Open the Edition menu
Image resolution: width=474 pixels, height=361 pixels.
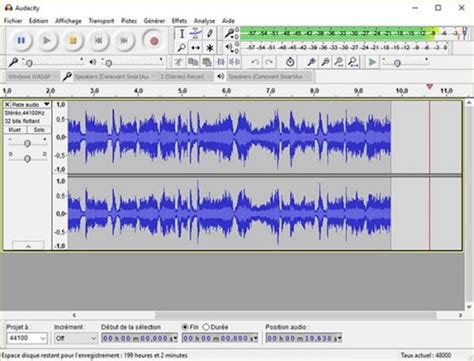tap(38, 21)
